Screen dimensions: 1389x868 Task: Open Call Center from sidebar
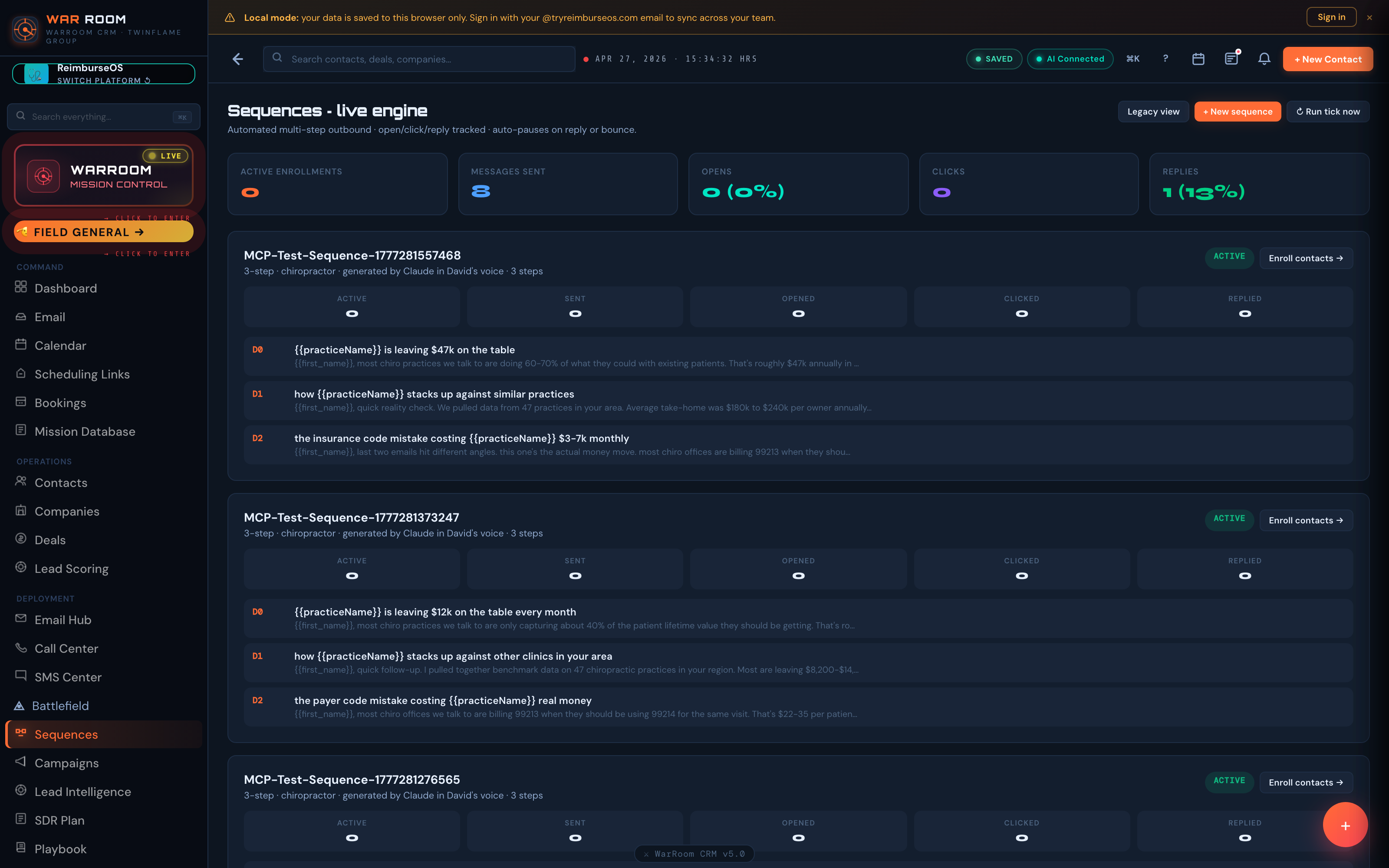coord(66,648)
